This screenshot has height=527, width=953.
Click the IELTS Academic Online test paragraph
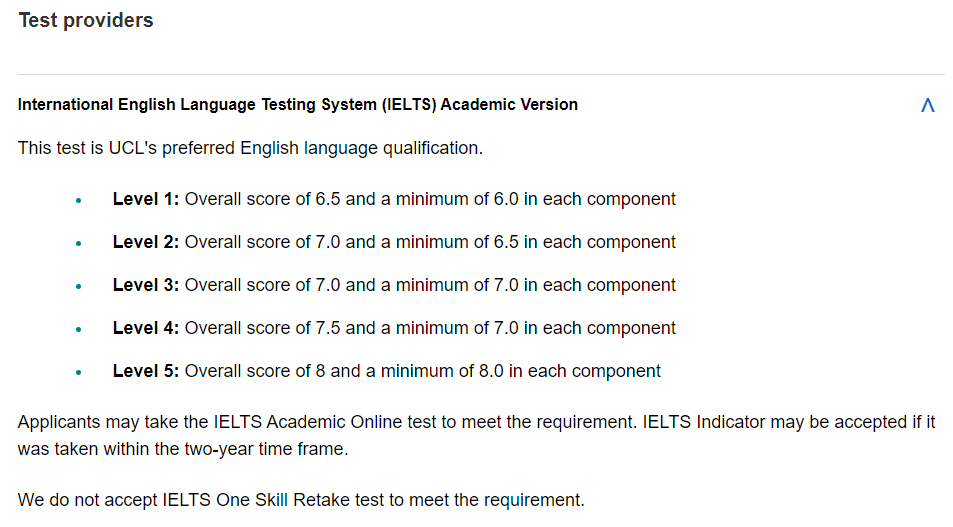click(476, 435)
